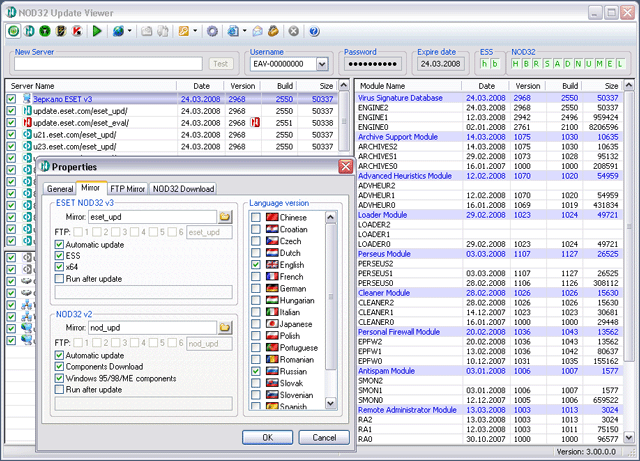640x461 pixels.
Task: Open dropdown arrow next to key icon
Action: (195, 31)
